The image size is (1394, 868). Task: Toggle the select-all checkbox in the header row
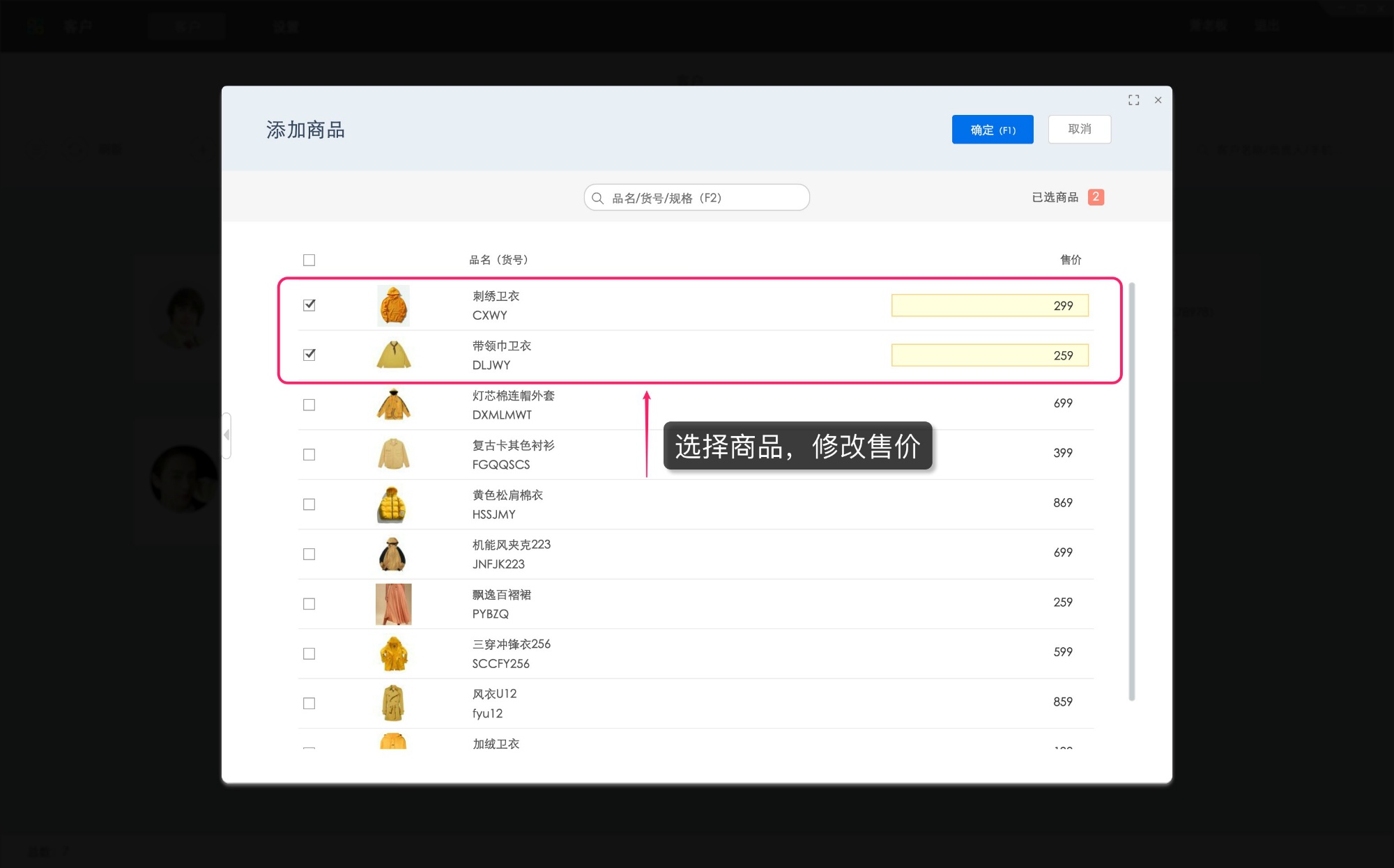tap(309, 259)
